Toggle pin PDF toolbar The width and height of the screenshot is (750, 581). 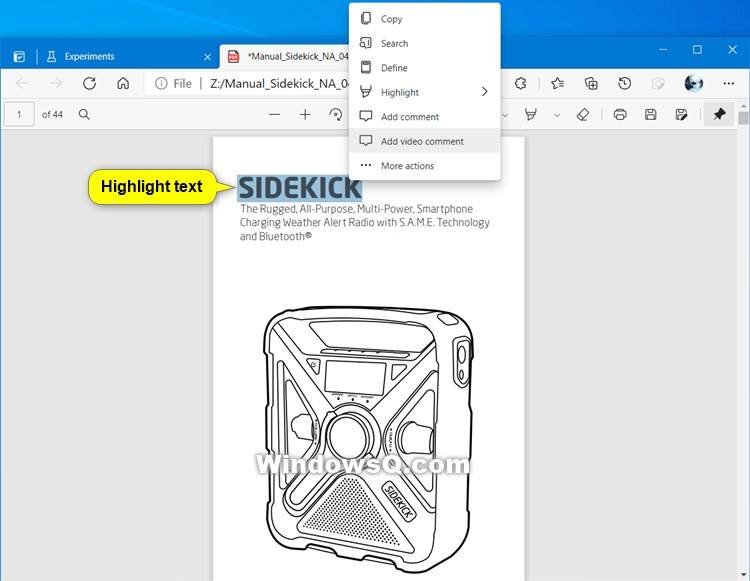719,114
